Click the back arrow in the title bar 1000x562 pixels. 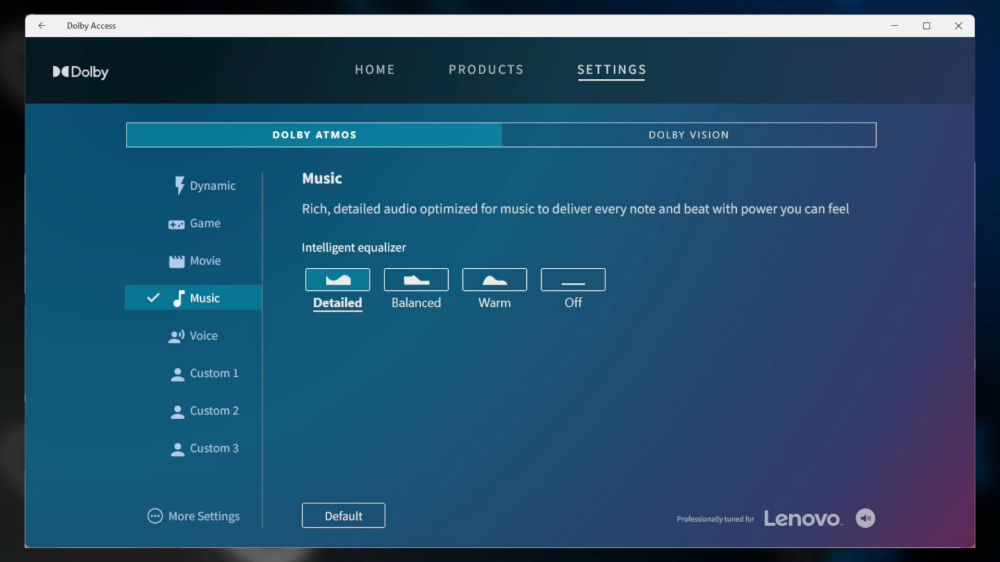click(42, 26)
